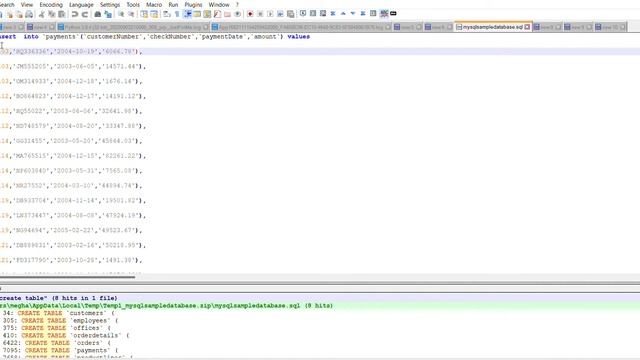Viewport: 640px width, 360px height.
Task: Close the mysqlsampledatabase.sql tab
Action: [x=527, y=27]
